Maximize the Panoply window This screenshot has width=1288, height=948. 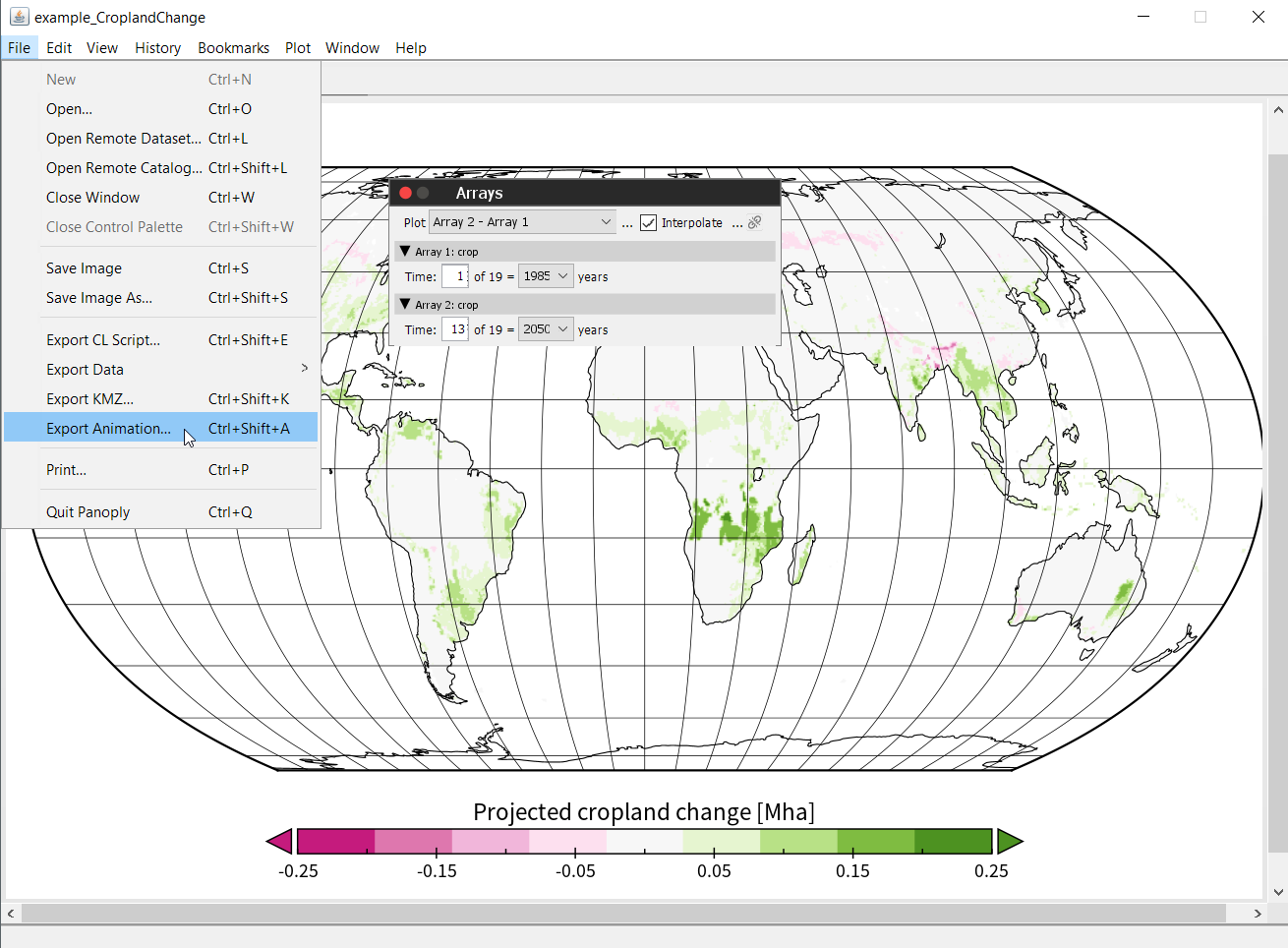point(1200,17)
